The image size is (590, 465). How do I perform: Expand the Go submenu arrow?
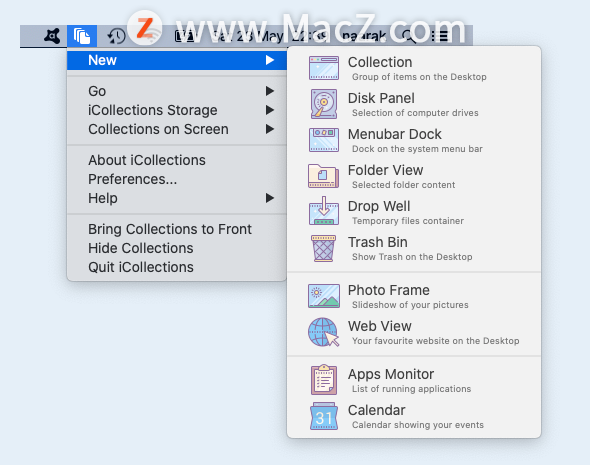269,91
